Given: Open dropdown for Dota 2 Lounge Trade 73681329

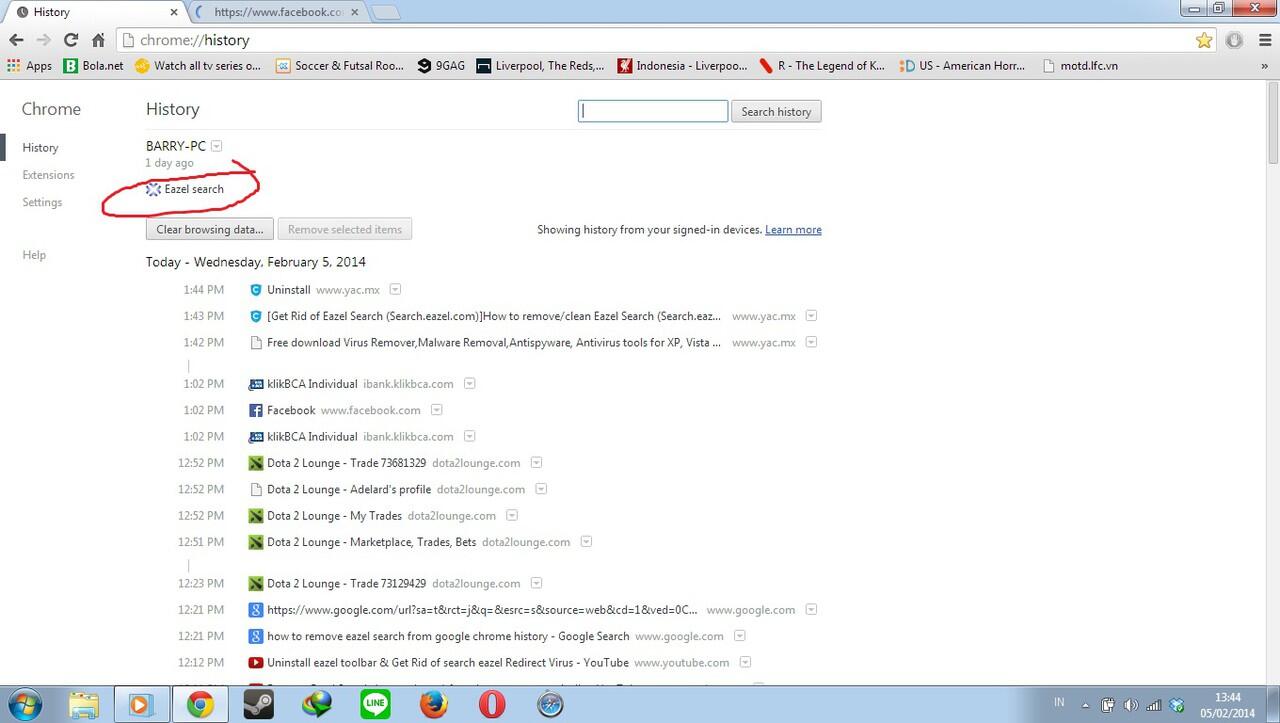Looking at the screenshot, I should click(536, 463).
